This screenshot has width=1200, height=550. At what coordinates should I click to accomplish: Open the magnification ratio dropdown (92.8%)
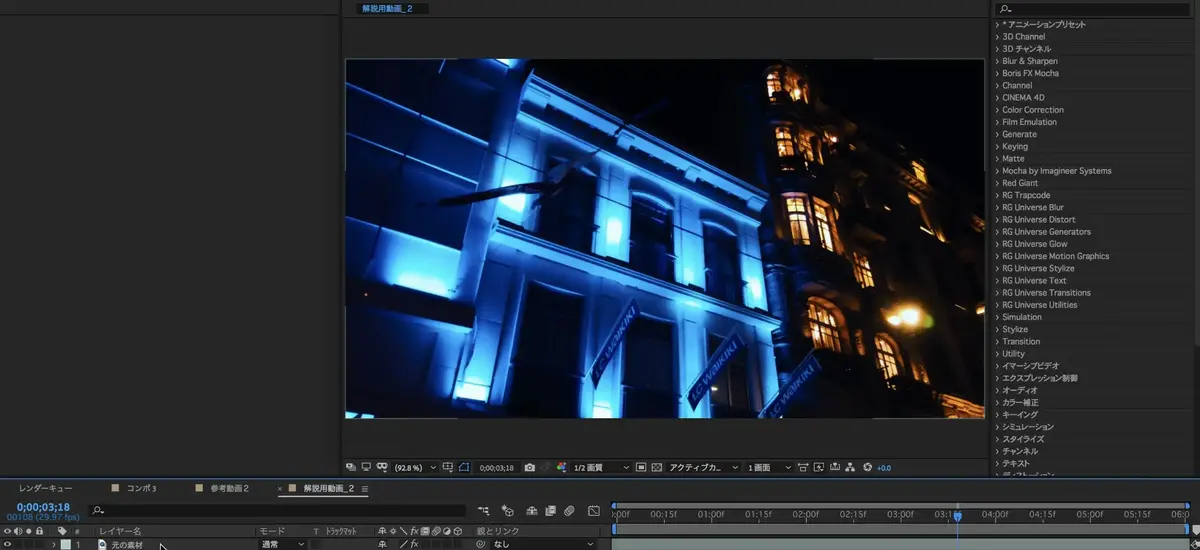tap(412, 468)
